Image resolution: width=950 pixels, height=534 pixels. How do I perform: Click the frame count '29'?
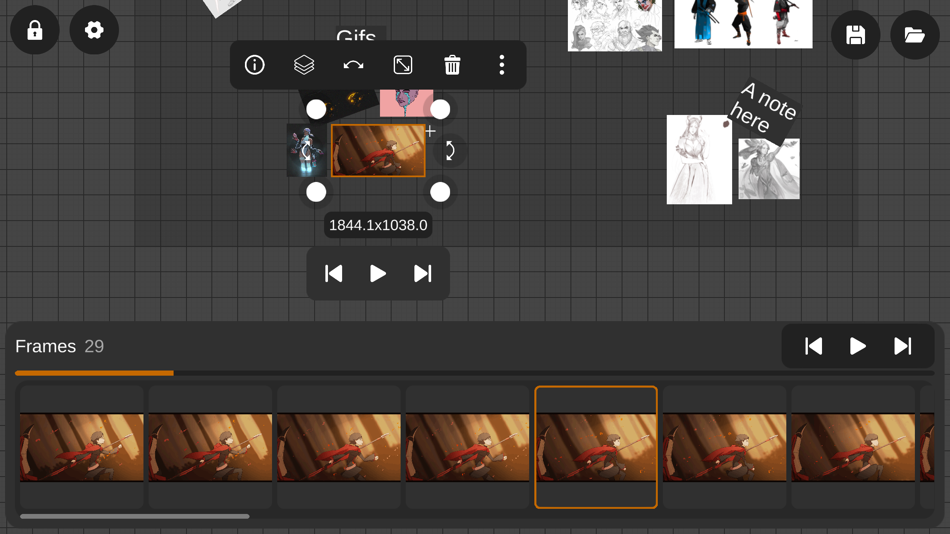[94, 346]
